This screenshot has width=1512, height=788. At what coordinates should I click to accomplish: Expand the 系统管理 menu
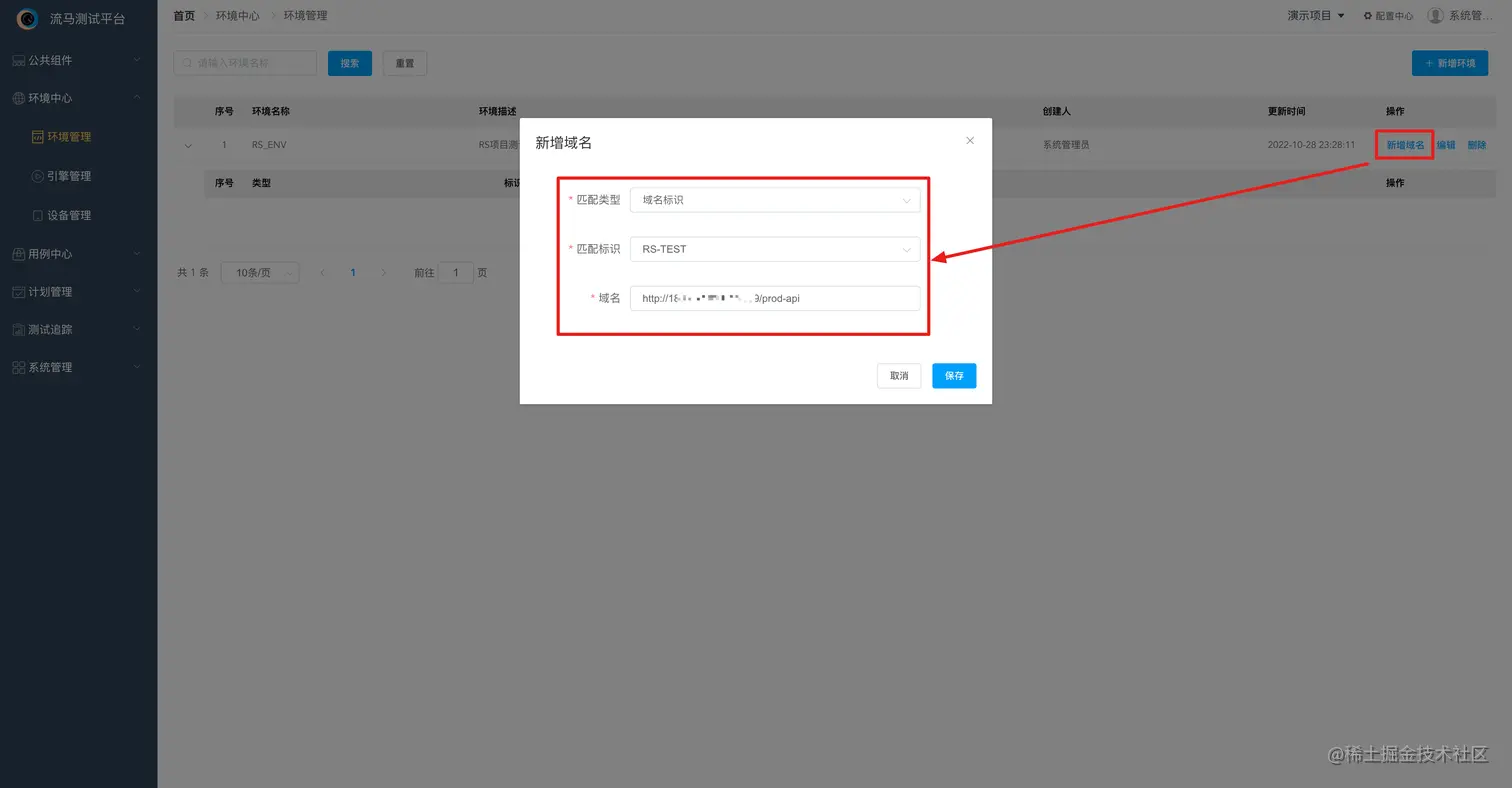click(x=137, y=367)
